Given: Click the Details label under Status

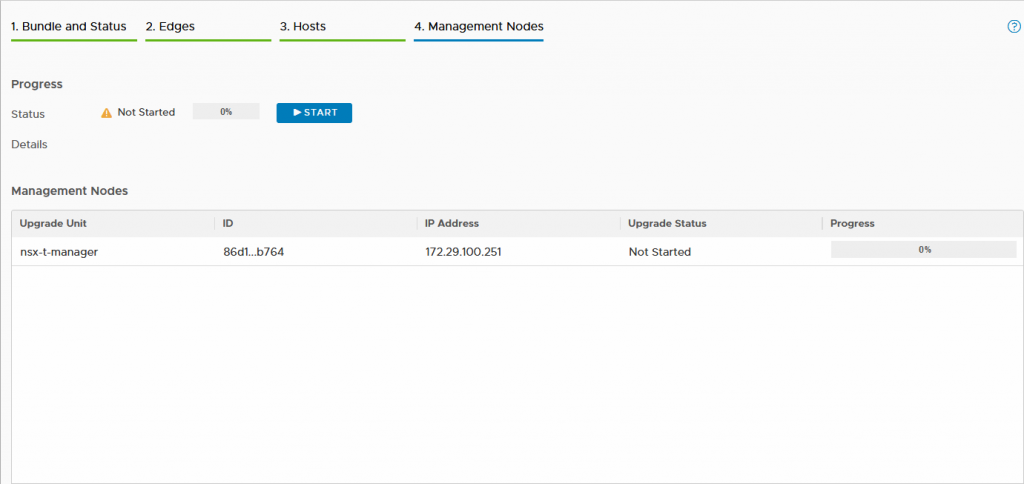Looking at the screenshot, I should (29, 144).
